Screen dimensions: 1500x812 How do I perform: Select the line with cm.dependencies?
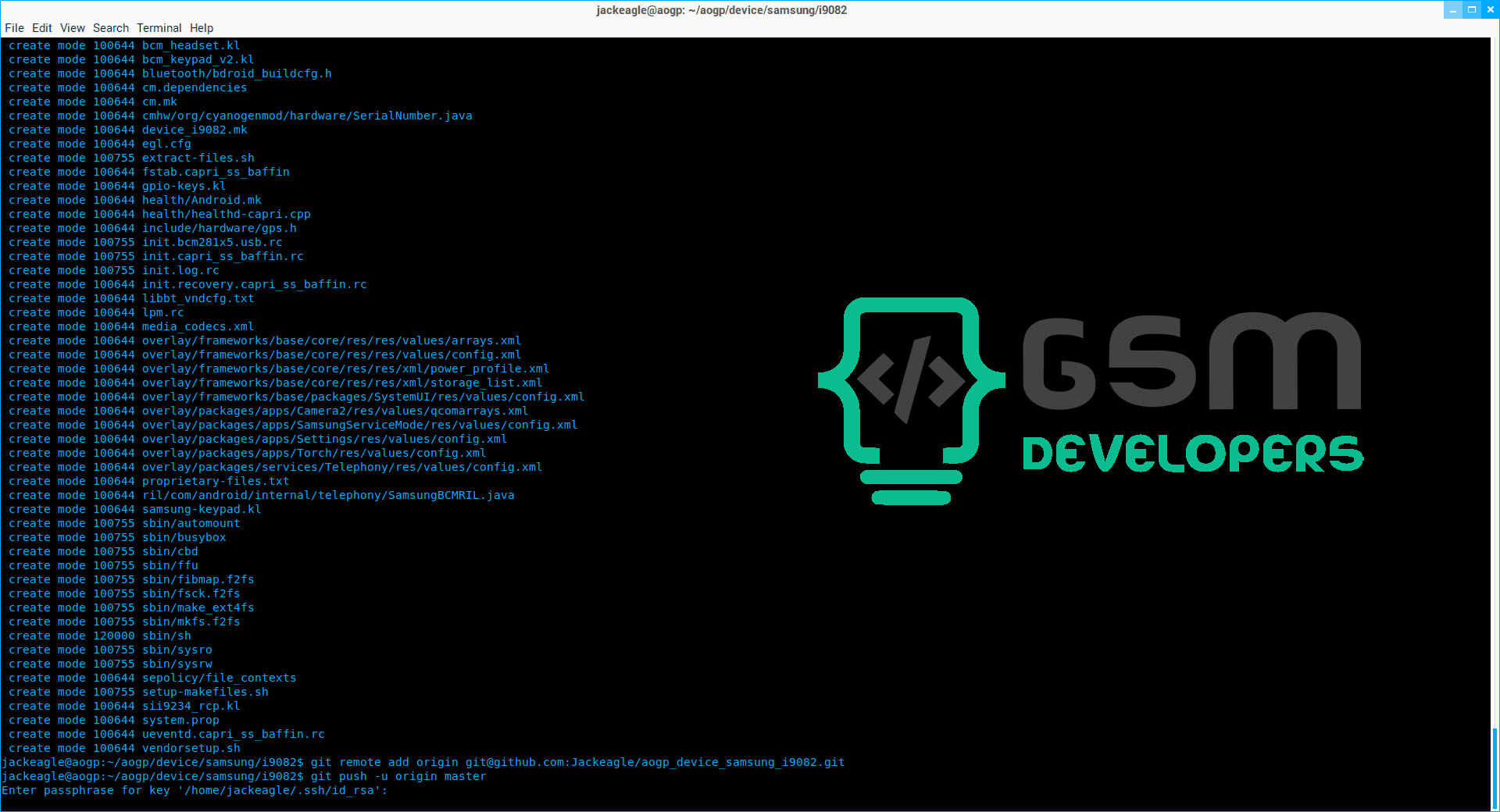[127, 88]
